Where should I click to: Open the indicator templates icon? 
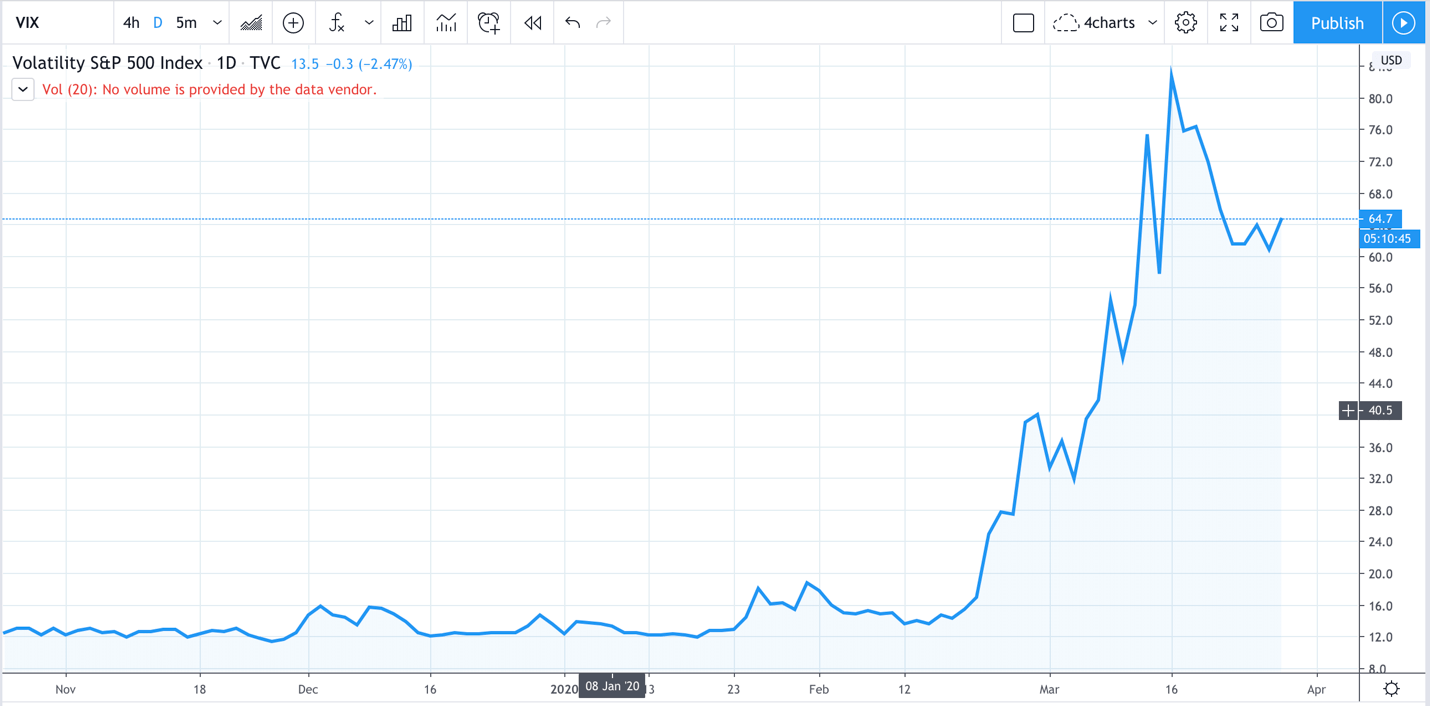[x=446, y=22]
